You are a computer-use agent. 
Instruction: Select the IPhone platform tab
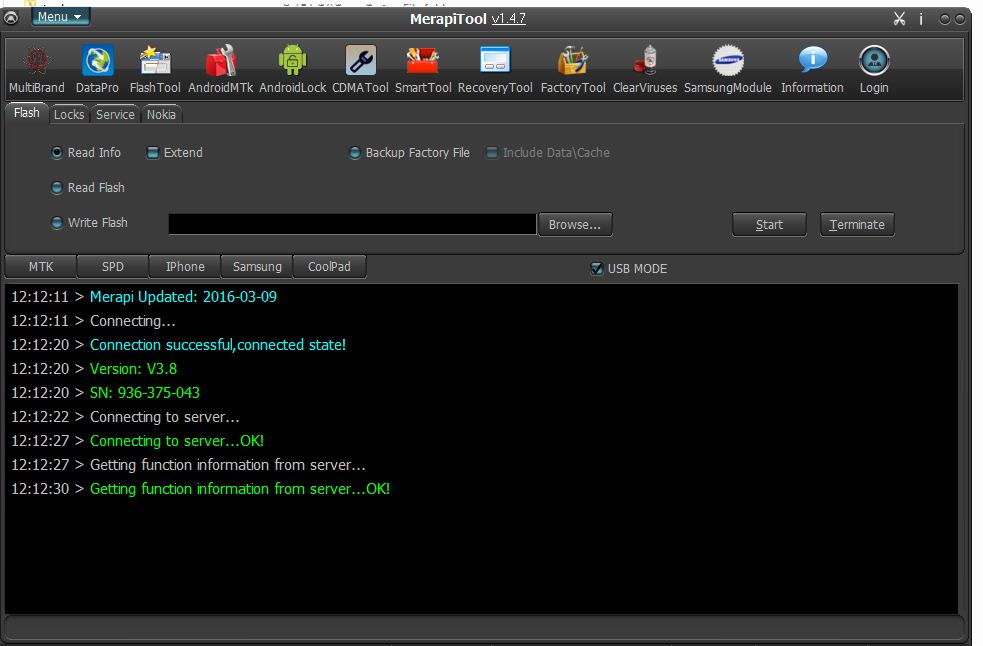point(185,267)
